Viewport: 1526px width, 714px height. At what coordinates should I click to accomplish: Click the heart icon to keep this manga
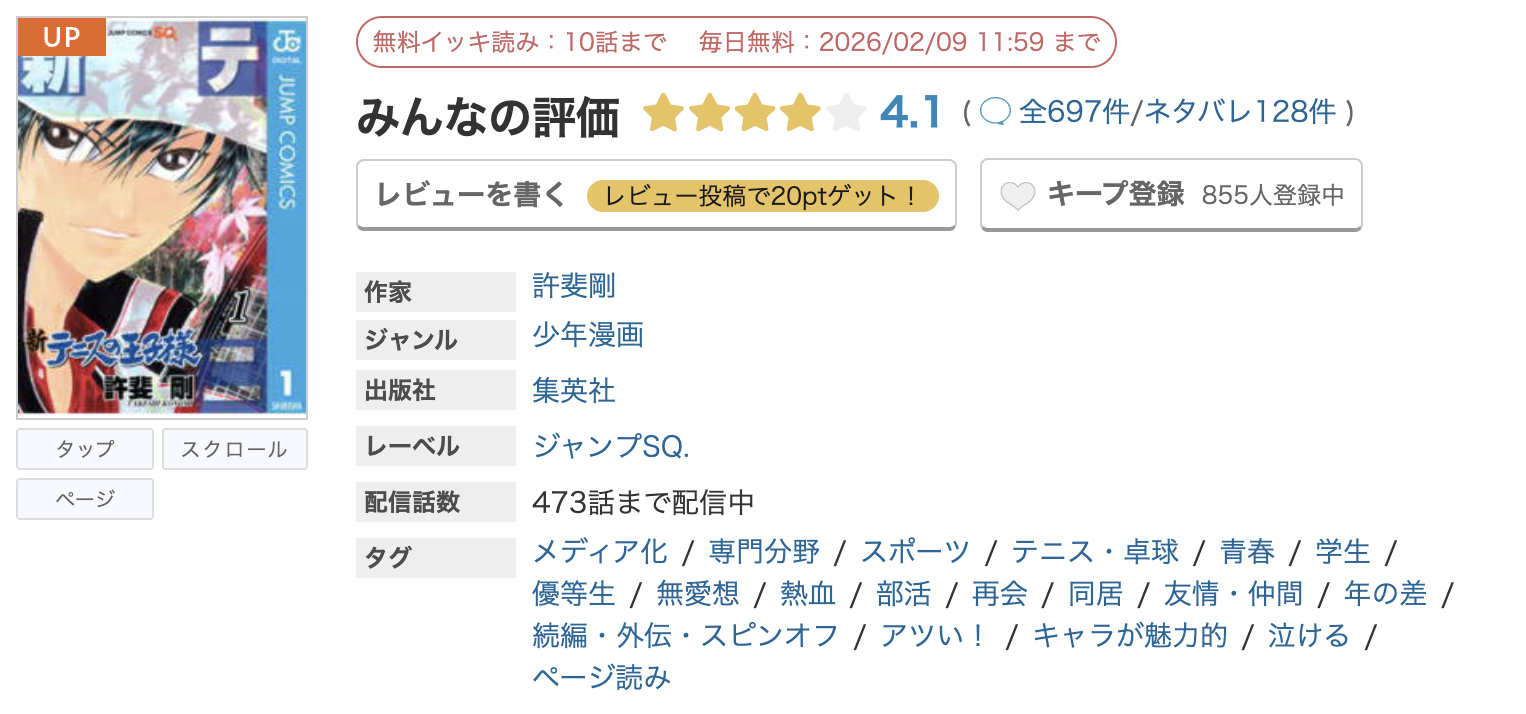pos(1017,195)
